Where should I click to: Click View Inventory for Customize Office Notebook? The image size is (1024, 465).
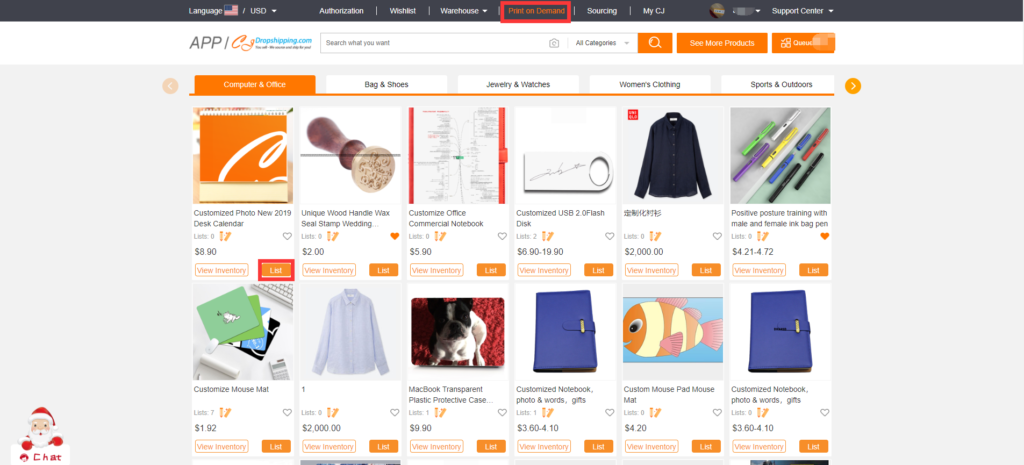click(x=436, y=270)
